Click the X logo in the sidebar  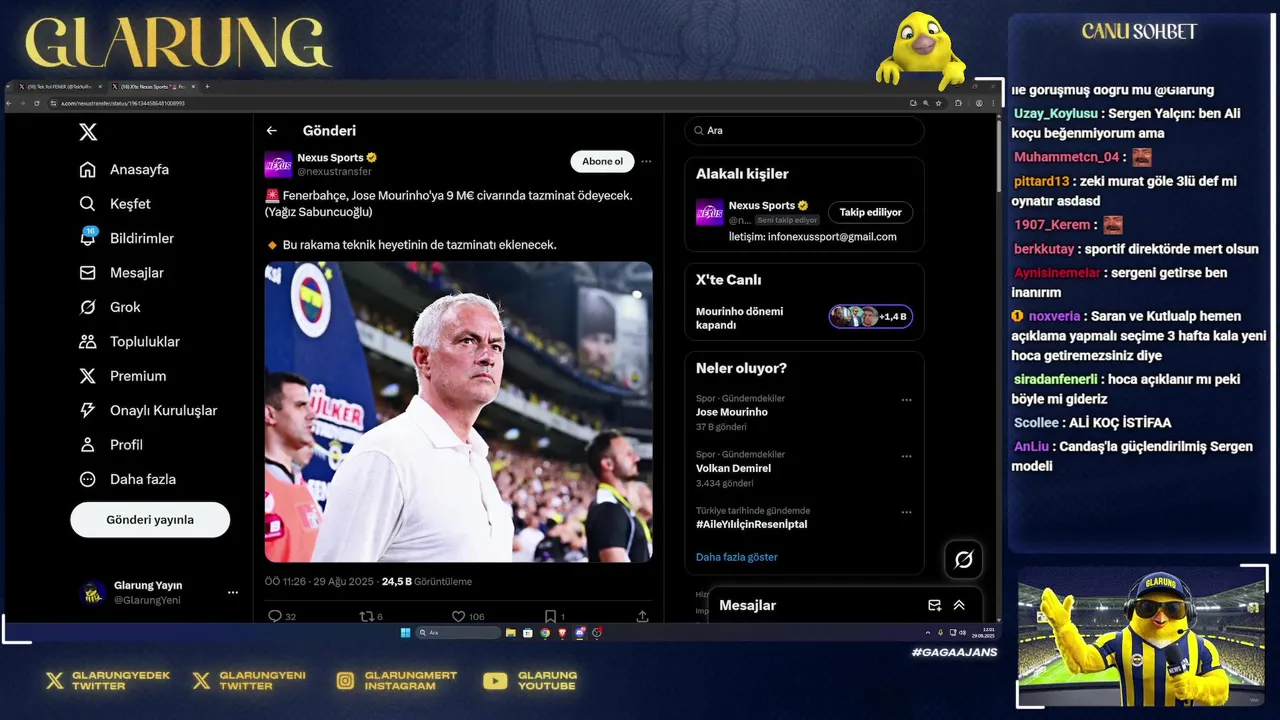click(x=88, y=132)
